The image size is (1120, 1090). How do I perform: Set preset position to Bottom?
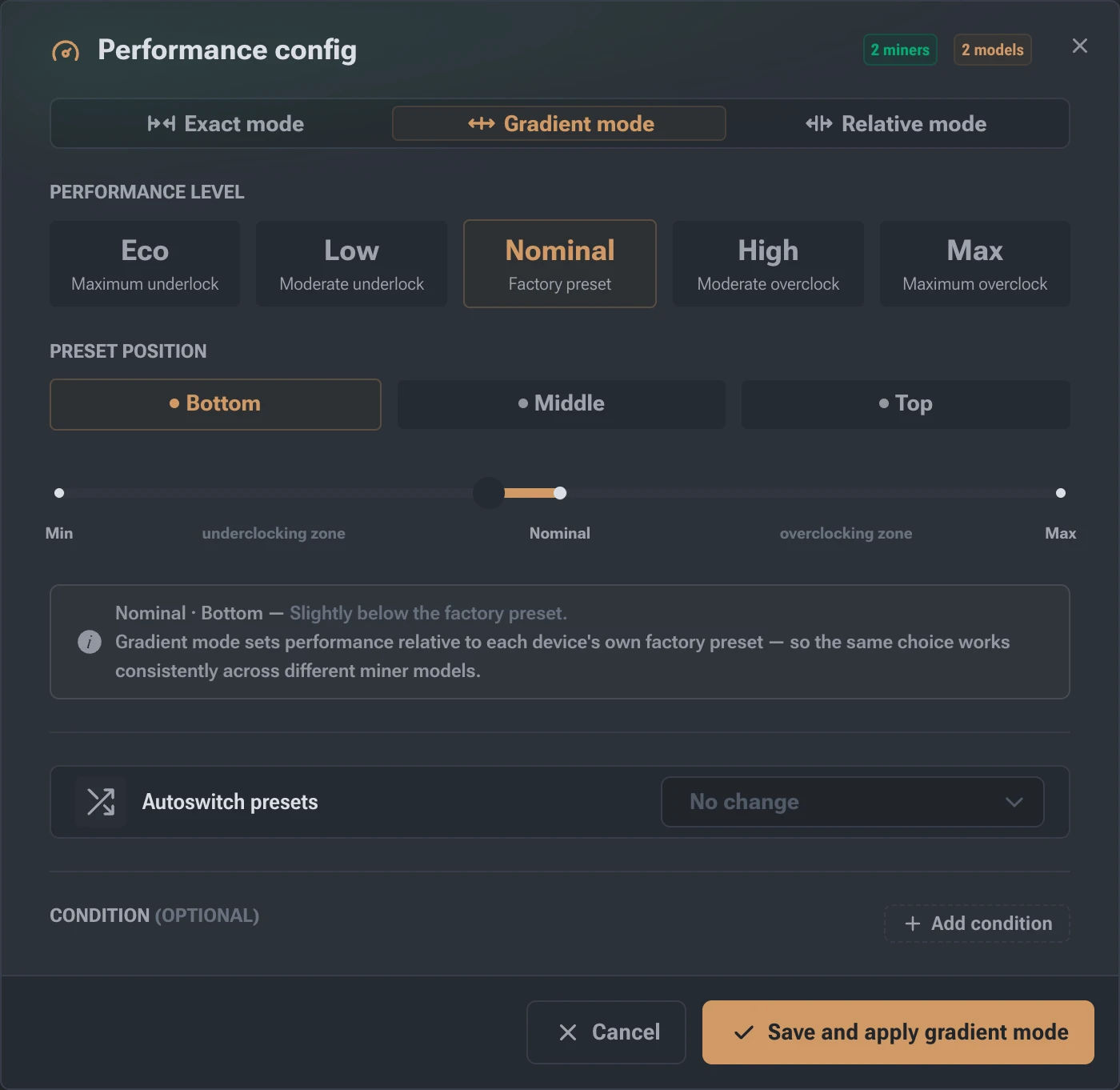pyautogui.click(x=215, y=404)
